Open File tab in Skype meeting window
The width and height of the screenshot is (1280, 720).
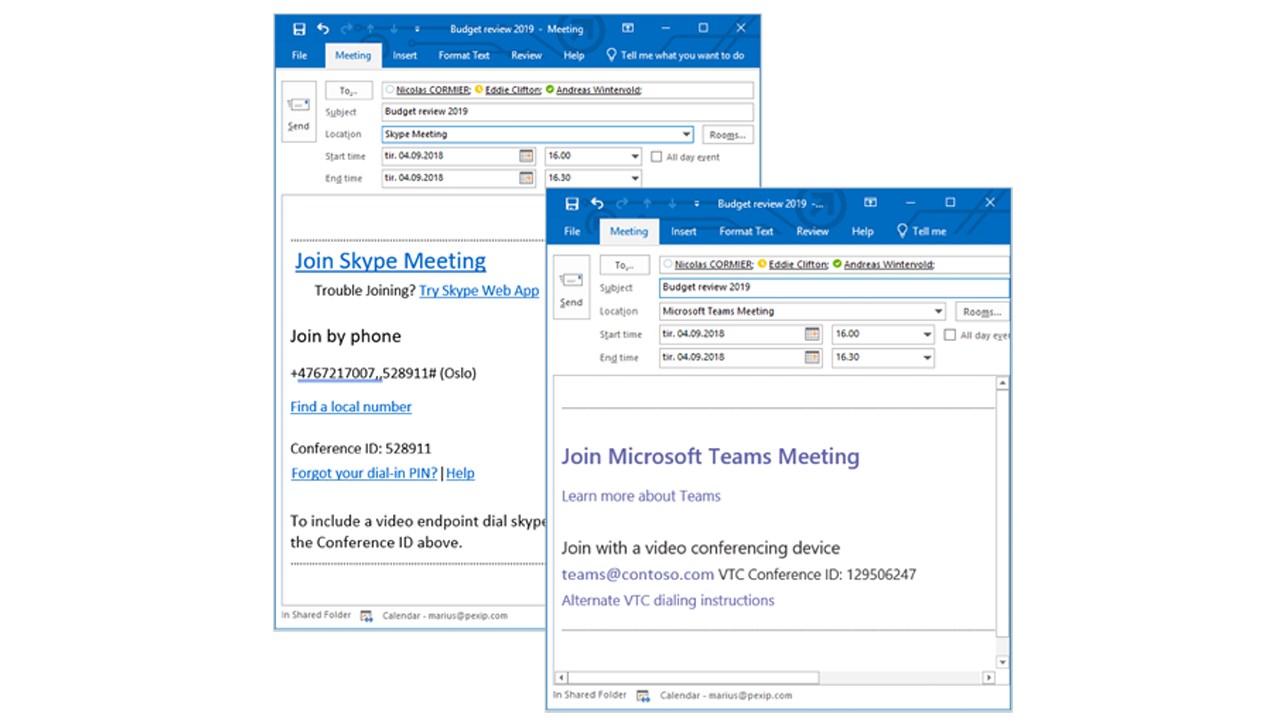(x=300, y=56)
